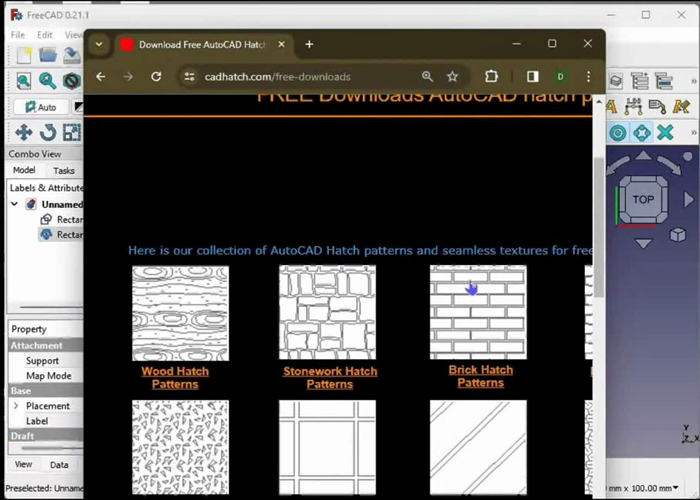This screenshot has height=500, width=700.
Task: Click the TOP face of navigation cube
Action: pos(643,199)
